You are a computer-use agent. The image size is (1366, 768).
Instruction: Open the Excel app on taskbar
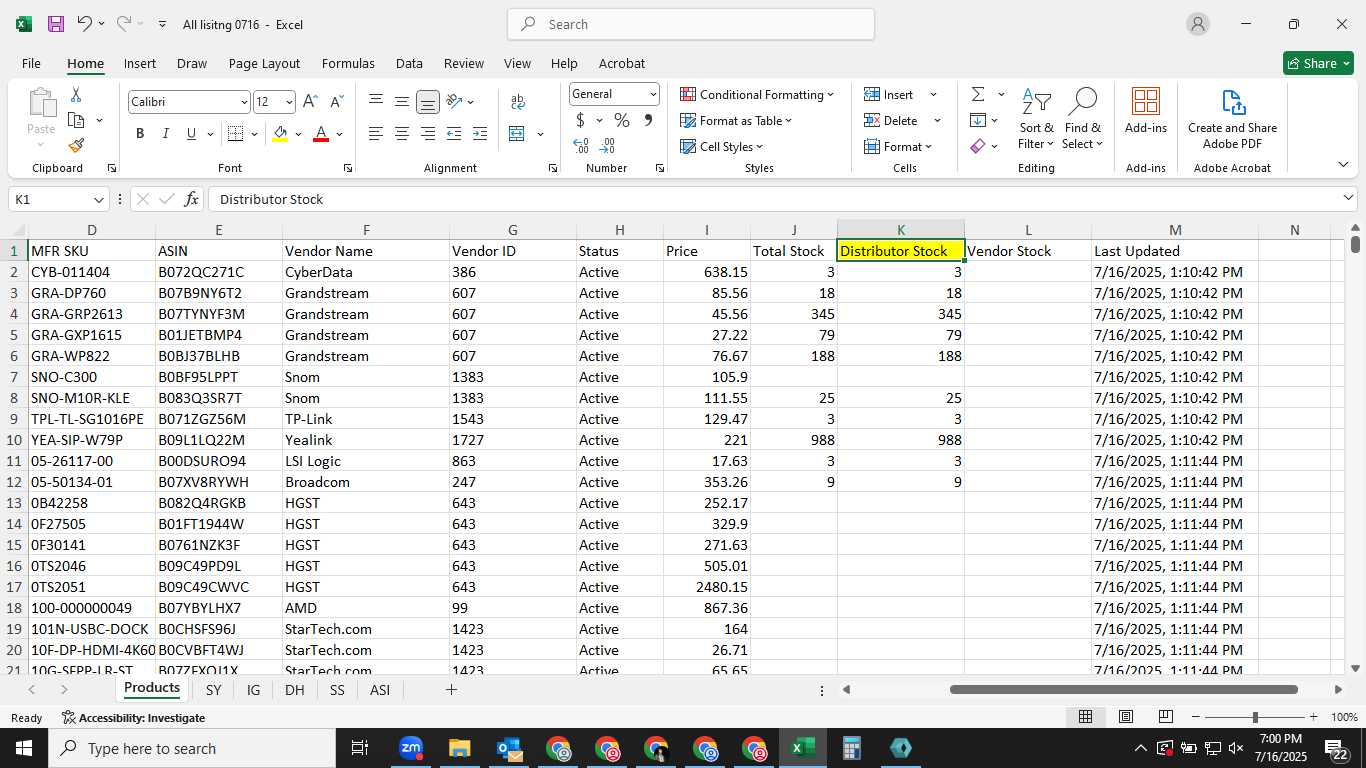(802, 748)
